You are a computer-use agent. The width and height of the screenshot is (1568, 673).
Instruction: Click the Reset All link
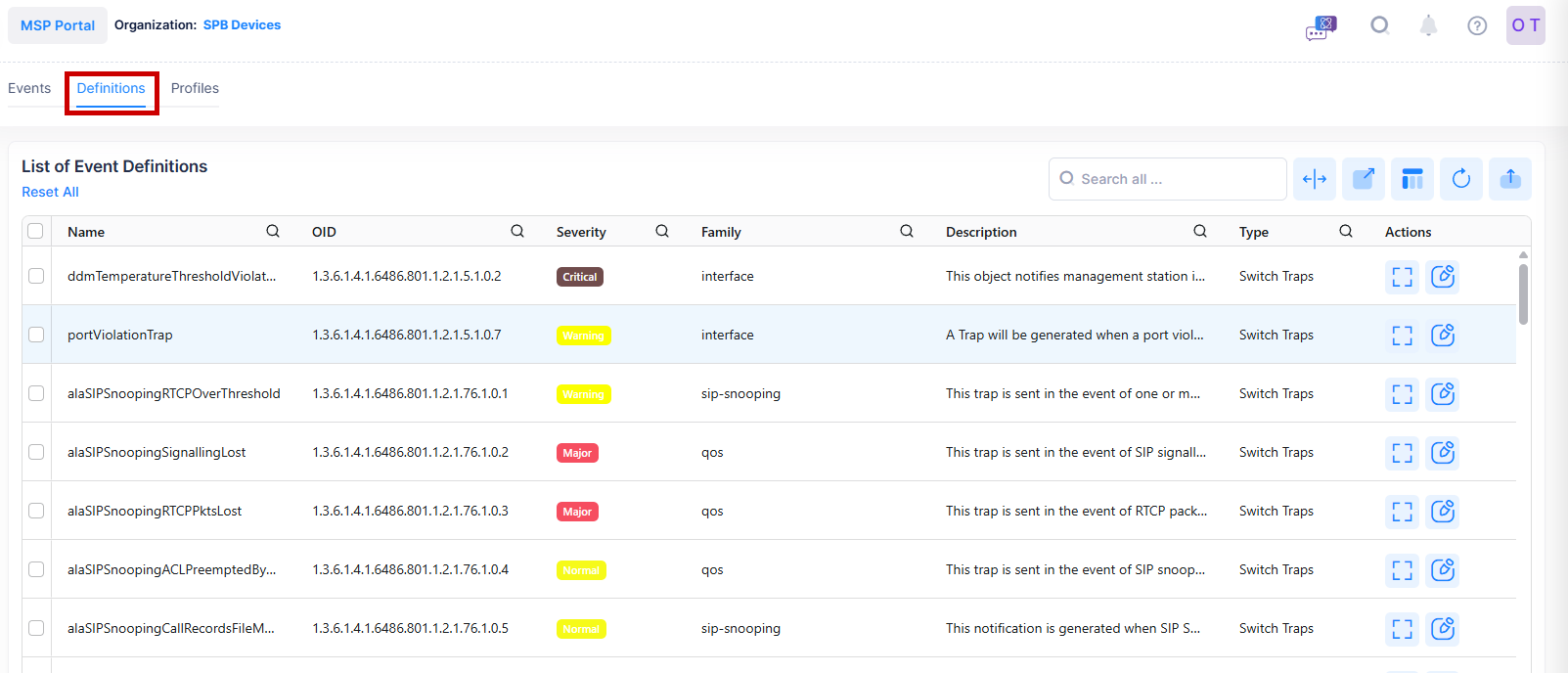point(50,192)
